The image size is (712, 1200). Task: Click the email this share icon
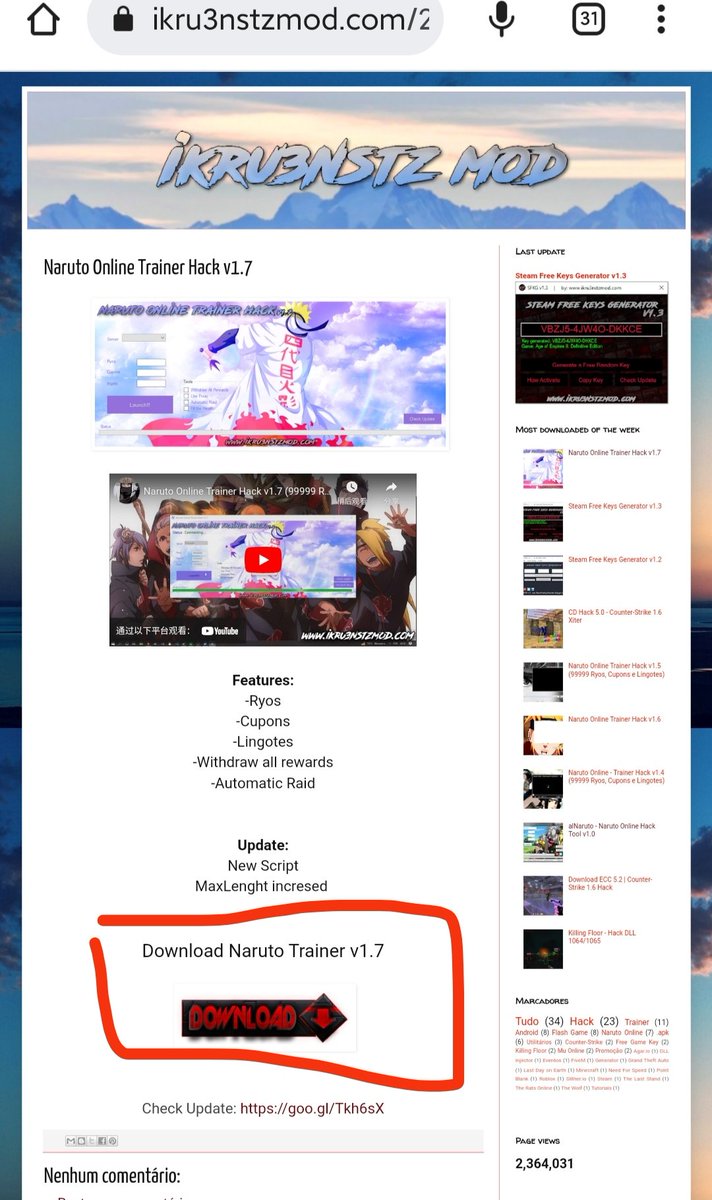pyautogui.click(x=70, y=1141)
